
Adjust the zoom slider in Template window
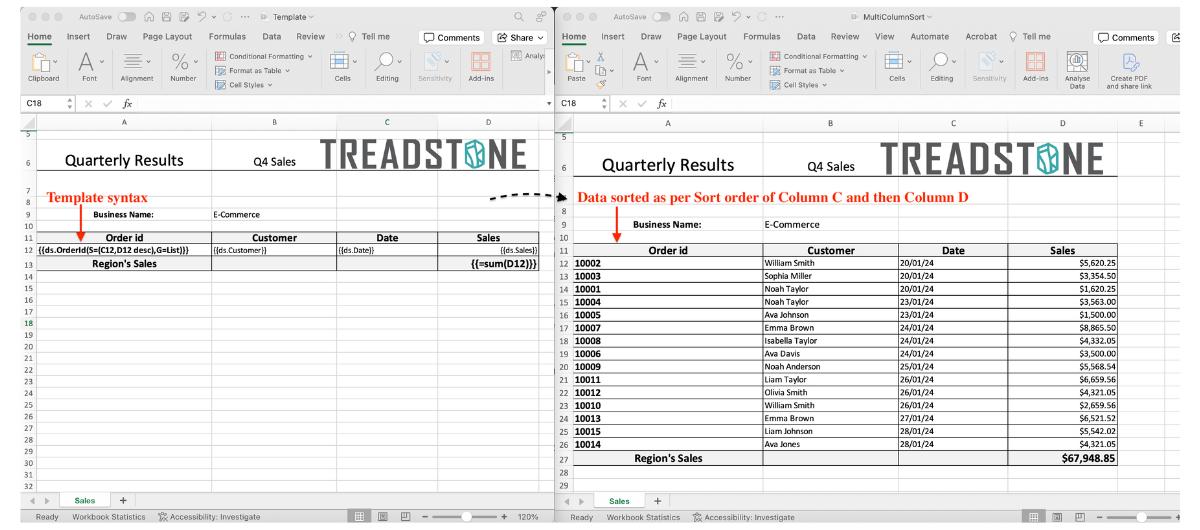click(467, 517)
